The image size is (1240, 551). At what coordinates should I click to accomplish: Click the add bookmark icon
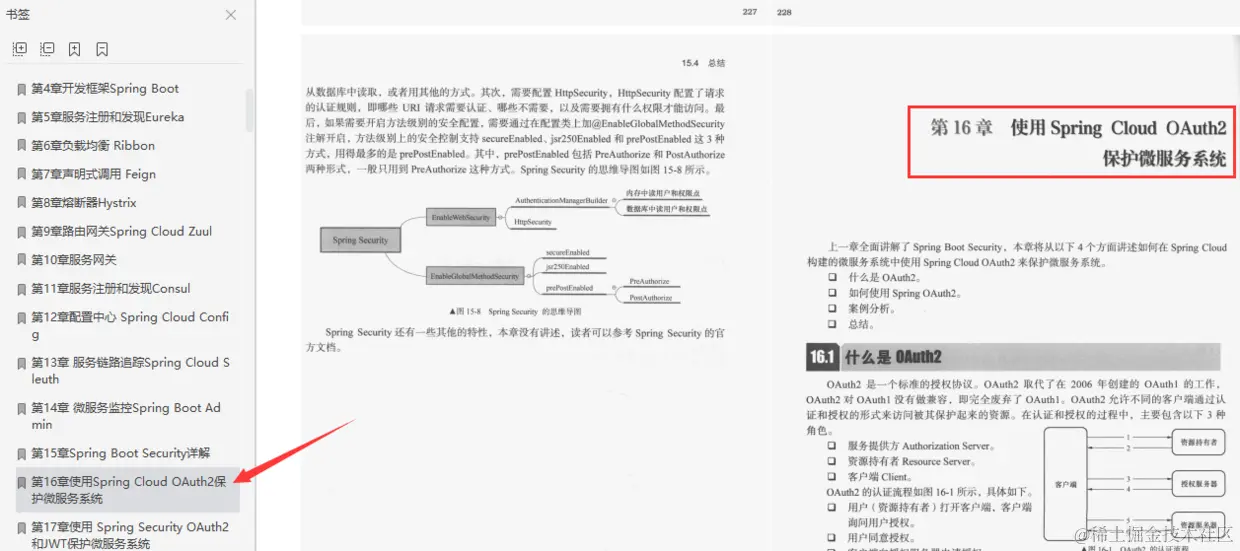[x=75, y=49]
